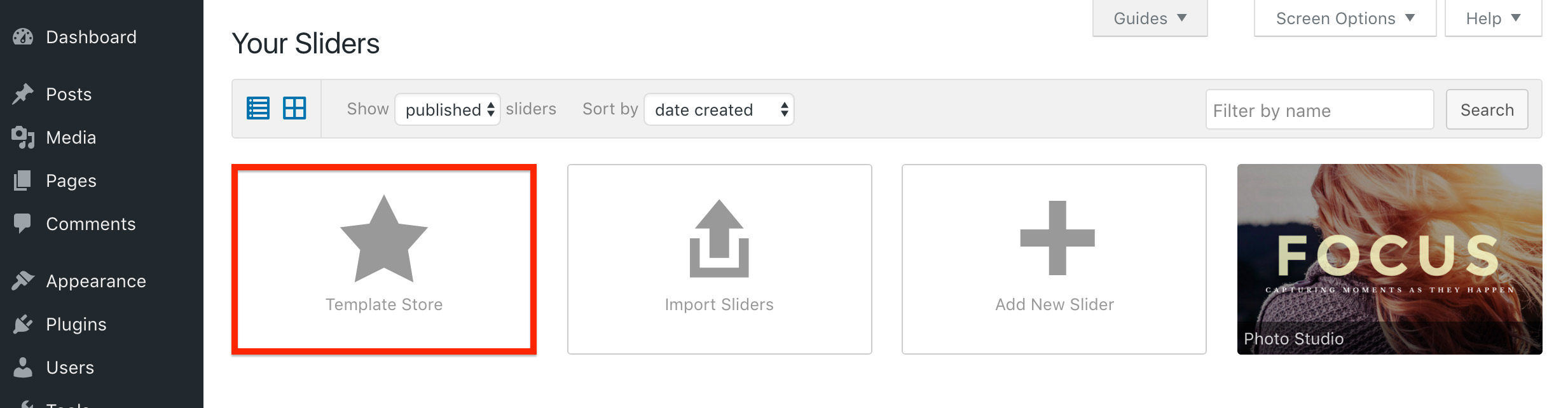This screenshot has height=408, width=1568.
Task: Click the Comments bubble icon
Action: 23,224
